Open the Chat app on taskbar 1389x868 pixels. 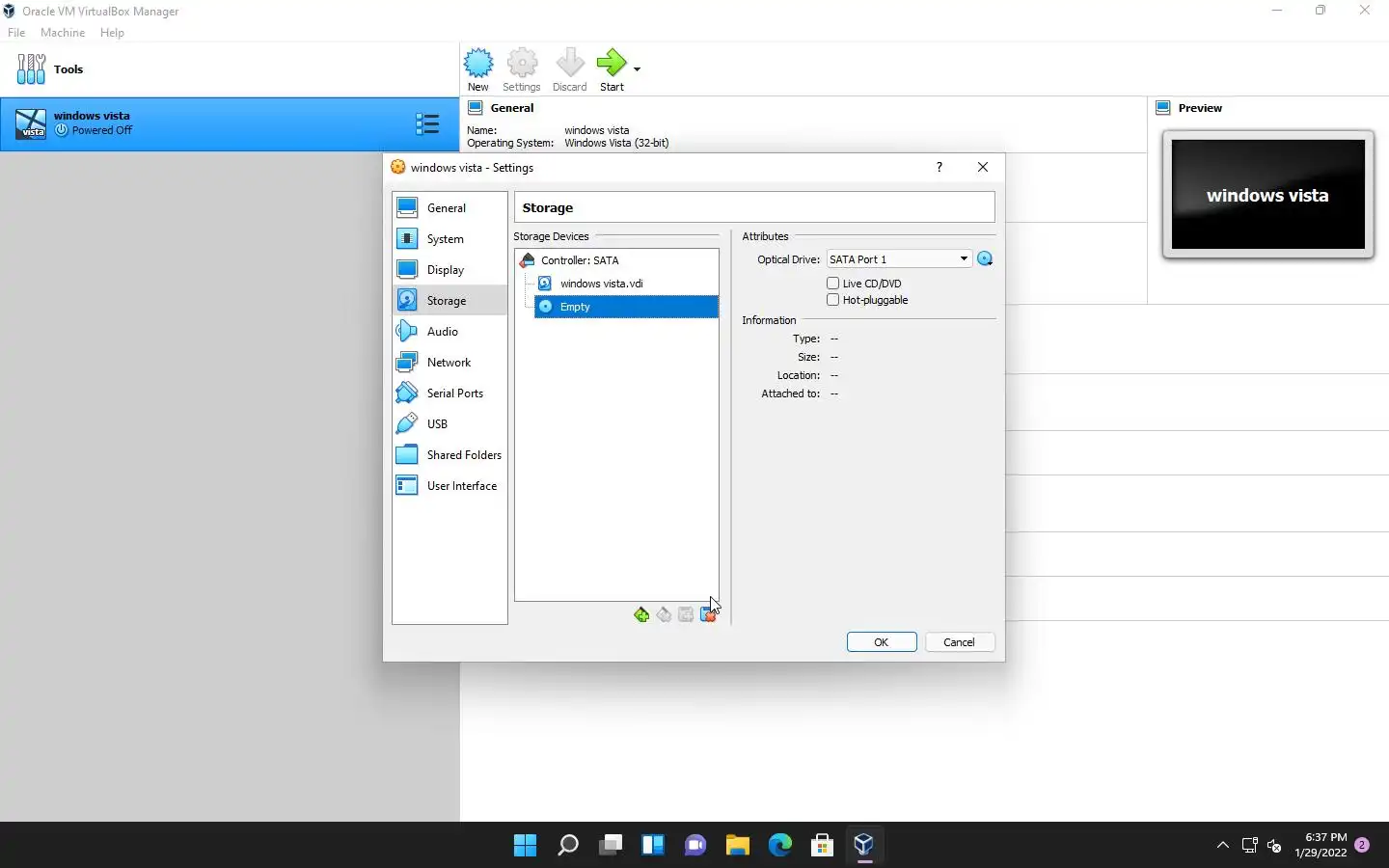[x=695, y=846]
